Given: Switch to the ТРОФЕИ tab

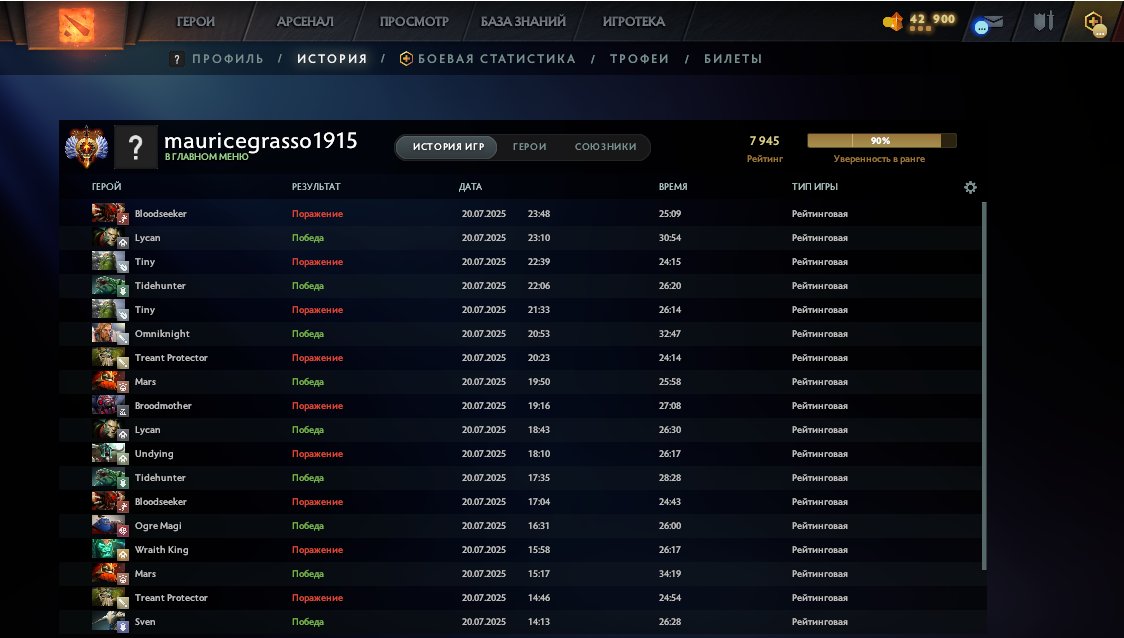Looking at the screenshot, I should coord(639,59).
